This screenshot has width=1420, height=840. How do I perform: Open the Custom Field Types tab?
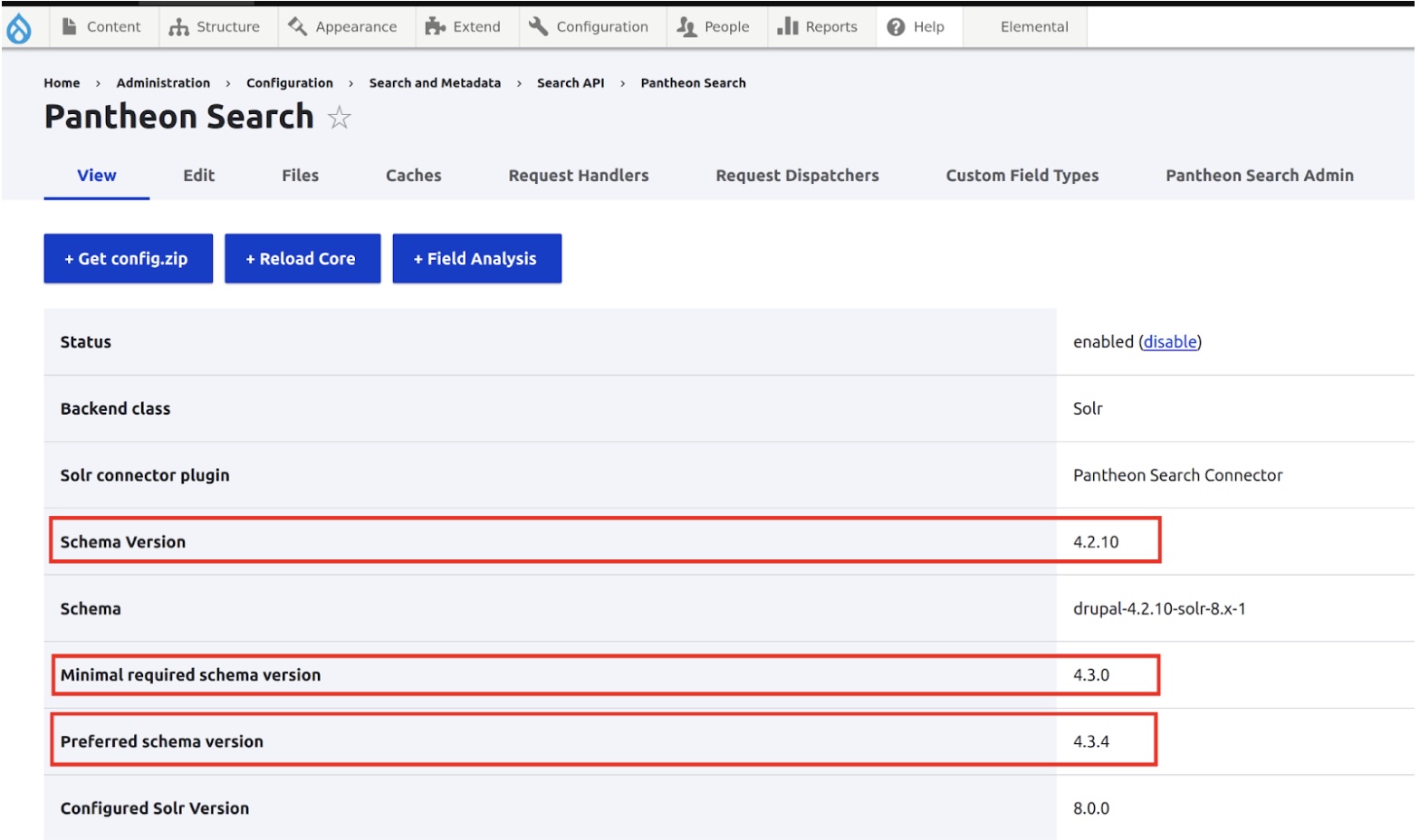point(1022,176)
